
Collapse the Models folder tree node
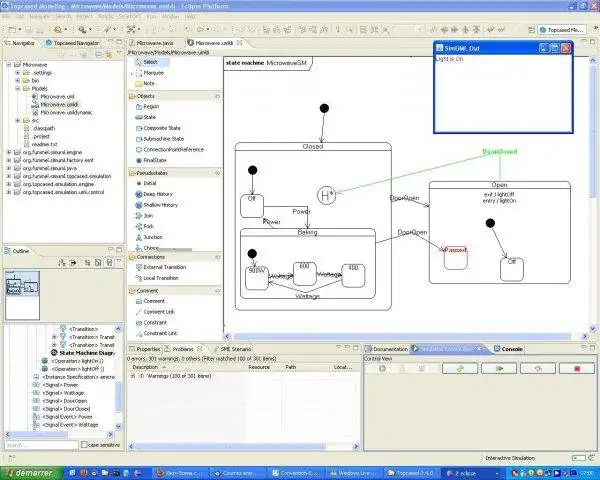point(18,89)
